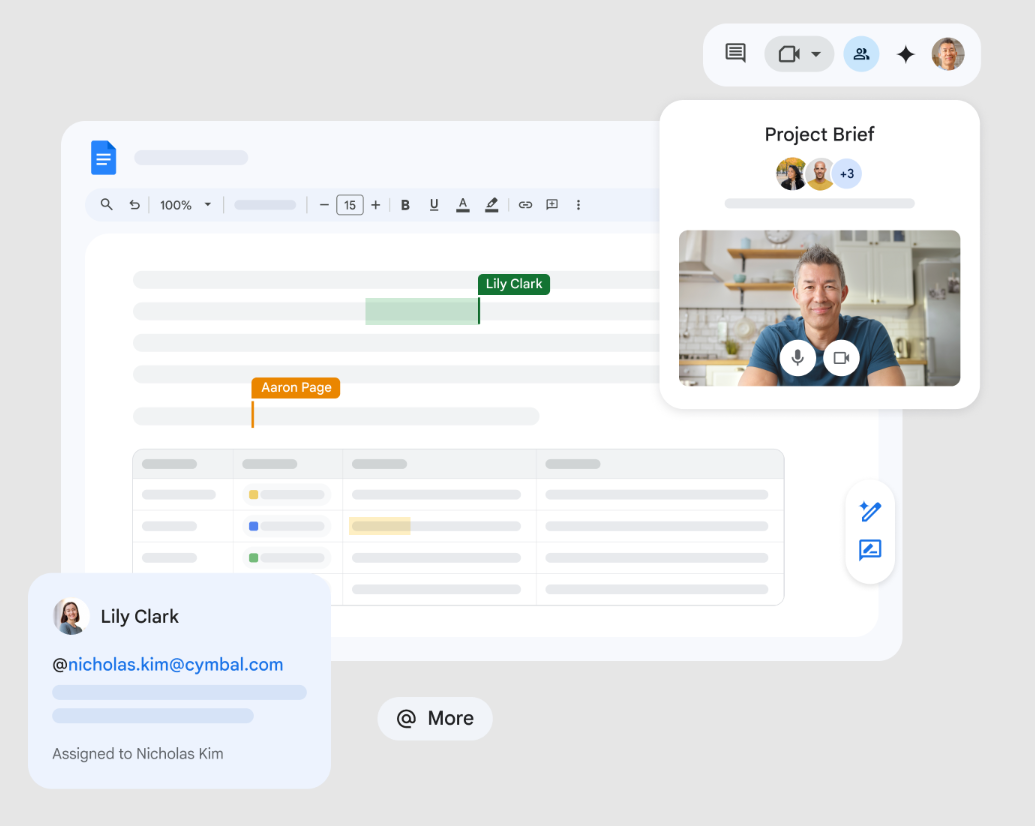Click the Aaron Page orange cursor label

click(x=296, y=388)
